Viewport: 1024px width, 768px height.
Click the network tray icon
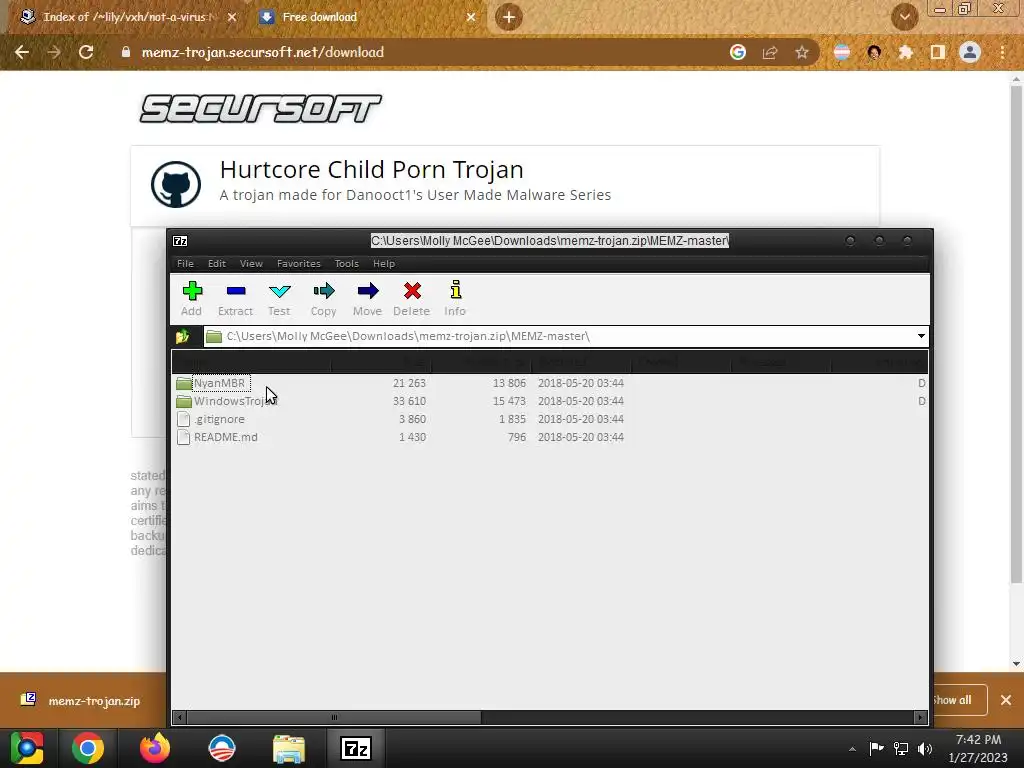901,749
